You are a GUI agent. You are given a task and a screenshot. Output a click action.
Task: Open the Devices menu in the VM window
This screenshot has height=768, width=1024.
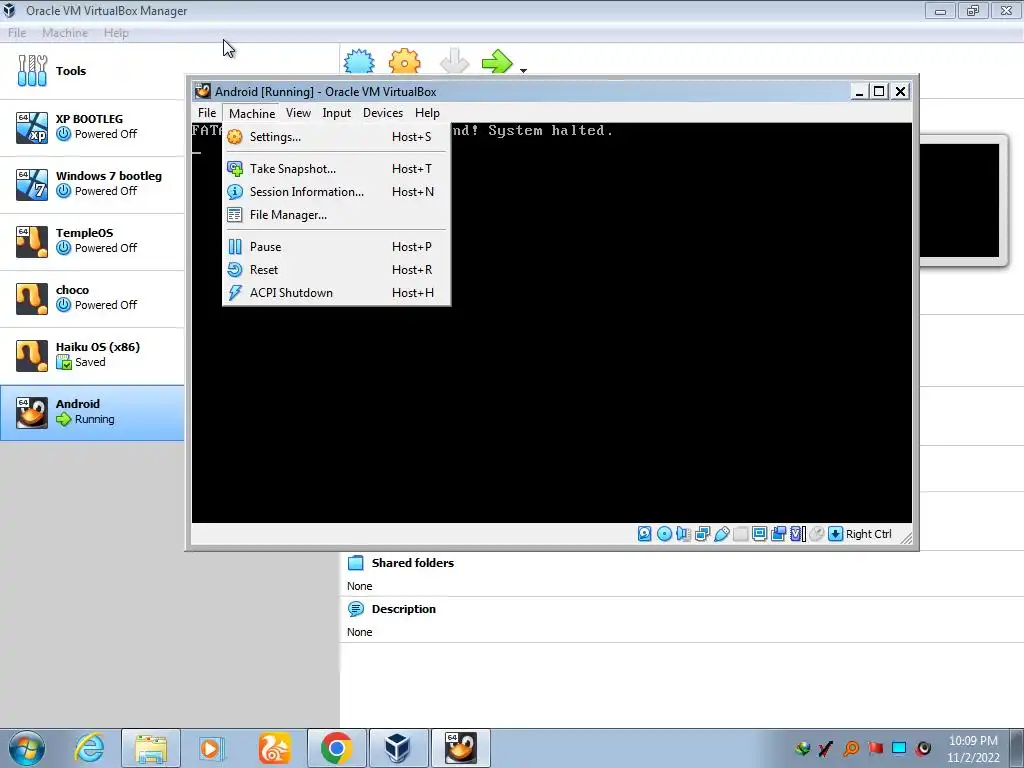383,113
